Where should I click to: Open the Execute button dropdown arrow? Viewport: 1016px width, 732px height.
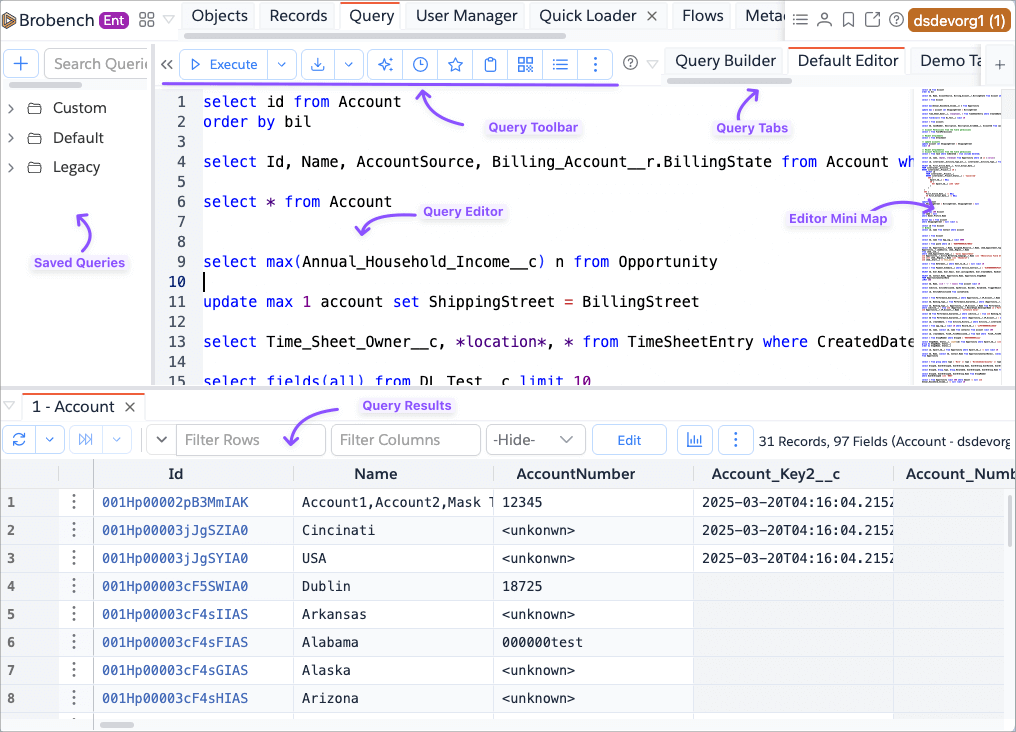[x=282, y=64]
